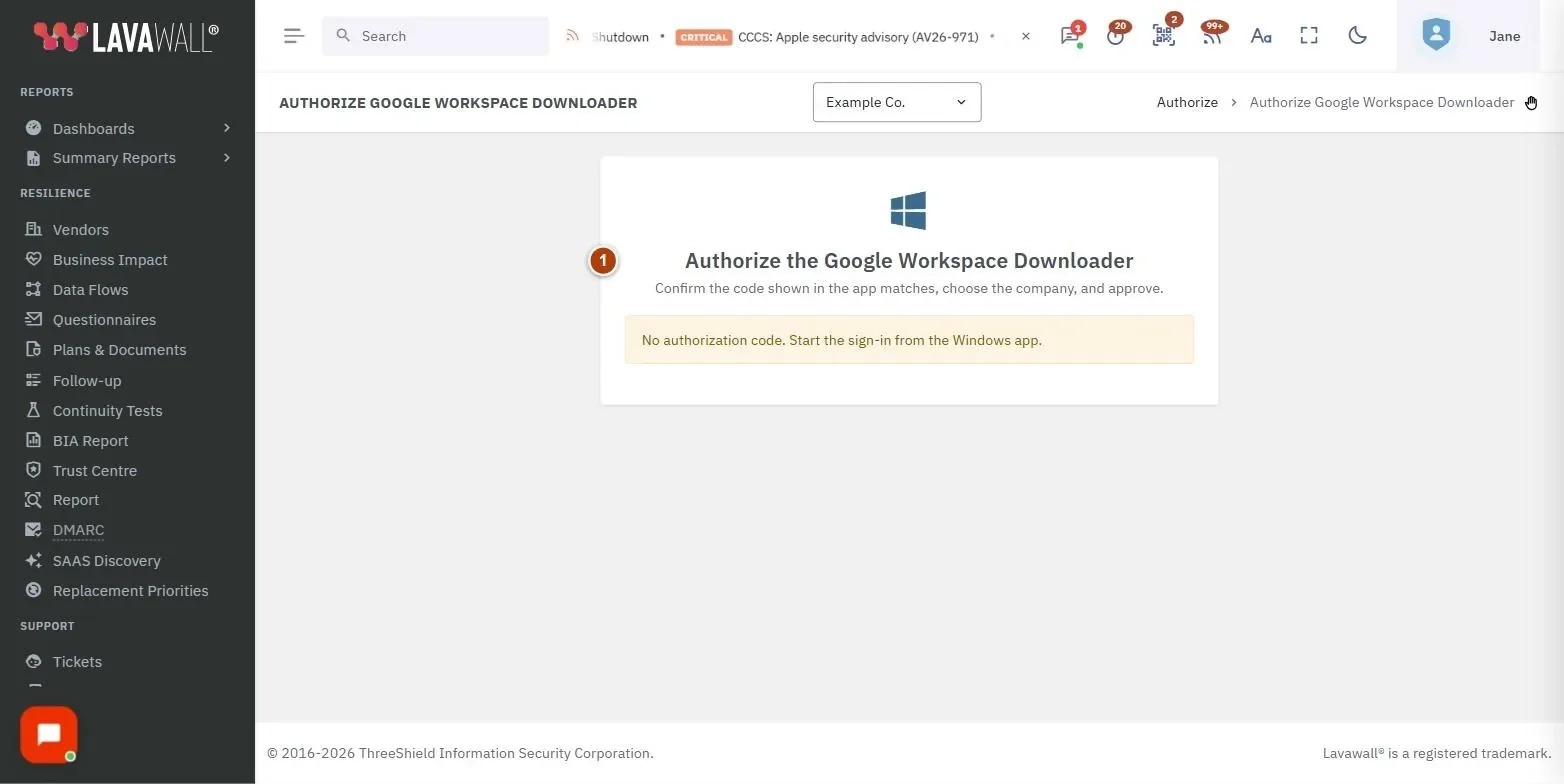Click the Tickets icon under Support
1564x784 pixels.
coord(33,661)
